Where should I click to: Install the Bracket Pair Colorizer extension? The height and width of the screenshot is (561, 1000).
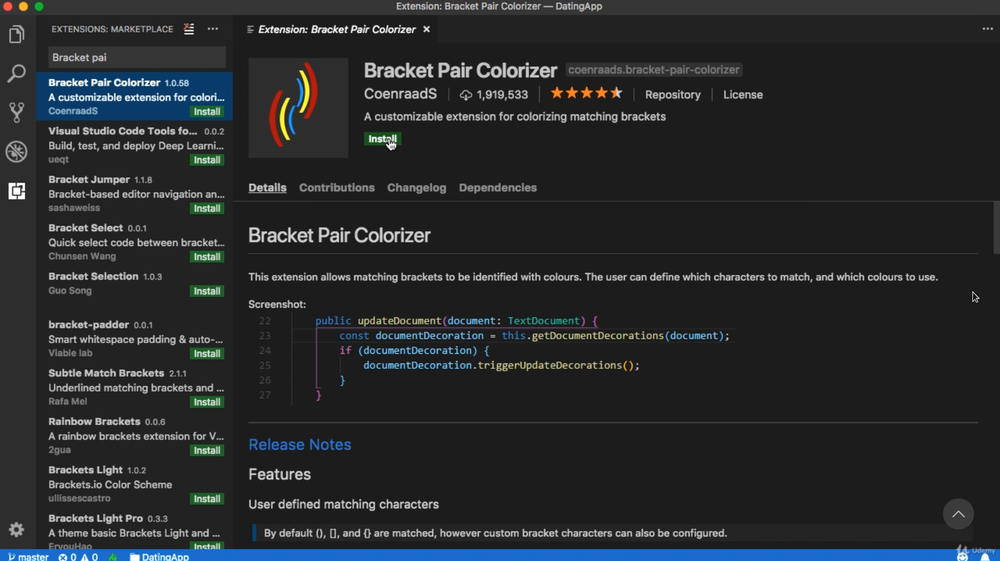pyautogui.click(x=382, y=139)
